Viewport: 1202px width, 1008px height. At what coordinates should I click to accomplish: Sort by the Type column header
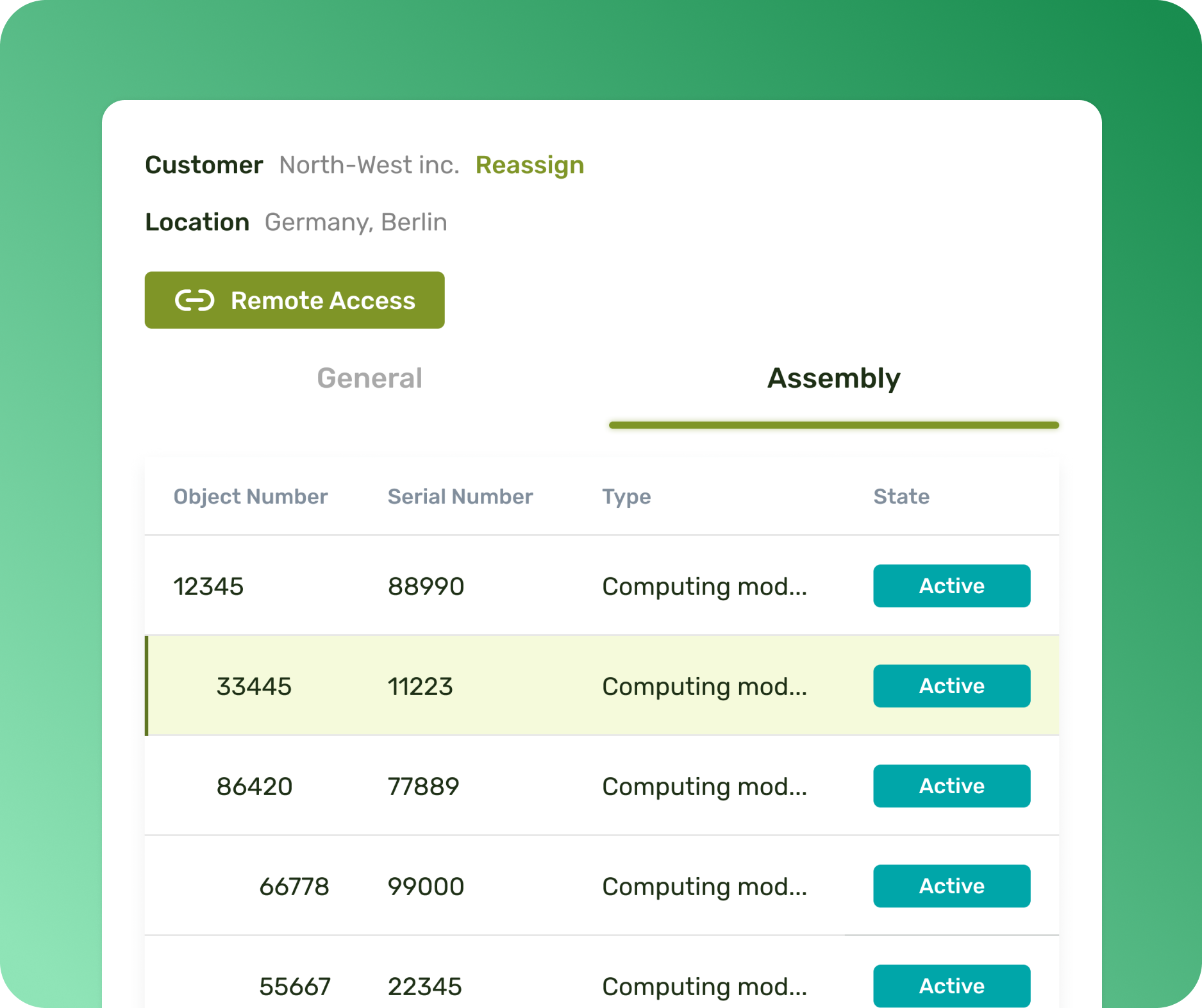(626, 496)
